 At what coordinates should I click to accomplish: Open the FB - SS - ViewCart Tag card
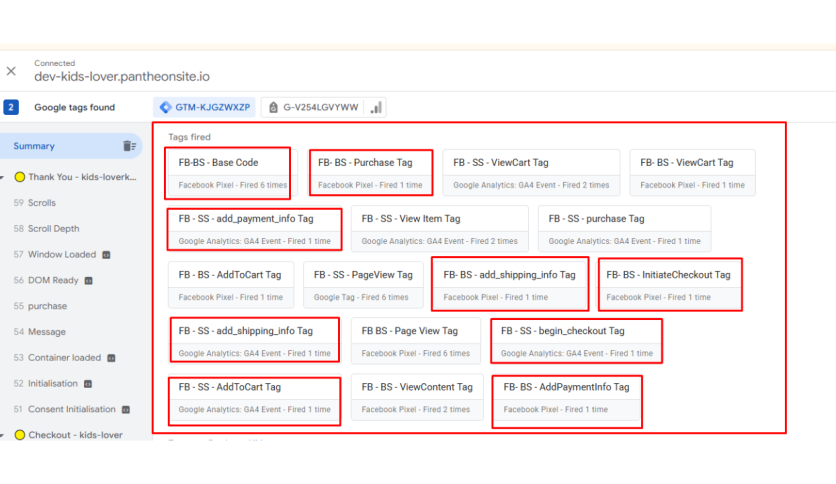tap(531, 173)
